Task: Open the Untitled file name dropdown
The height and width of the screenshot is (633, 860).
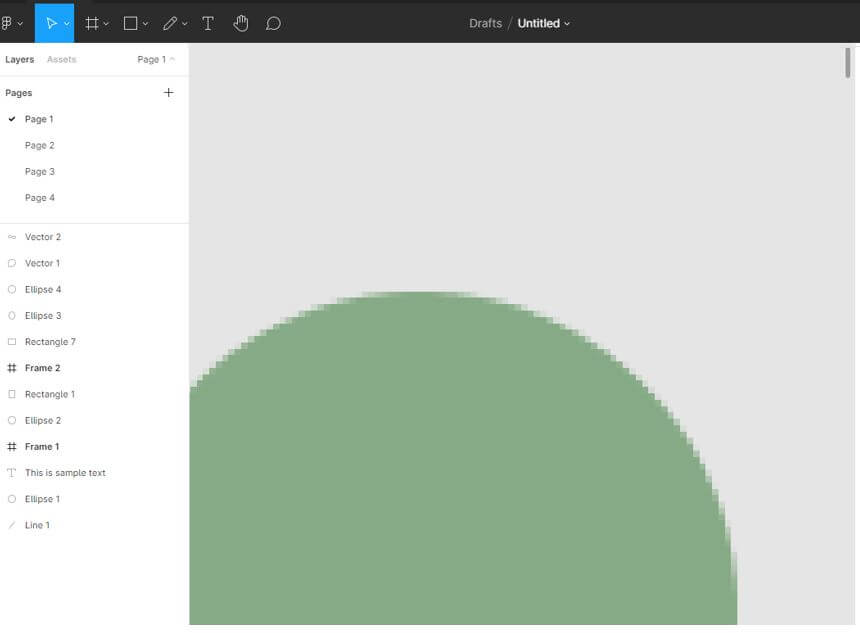Action: tap(544, 24)
